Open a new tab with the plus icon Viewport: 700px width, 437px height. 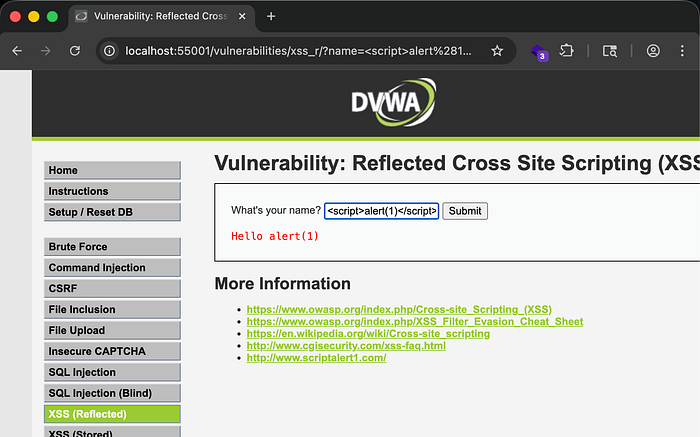(x=271, y=17)
